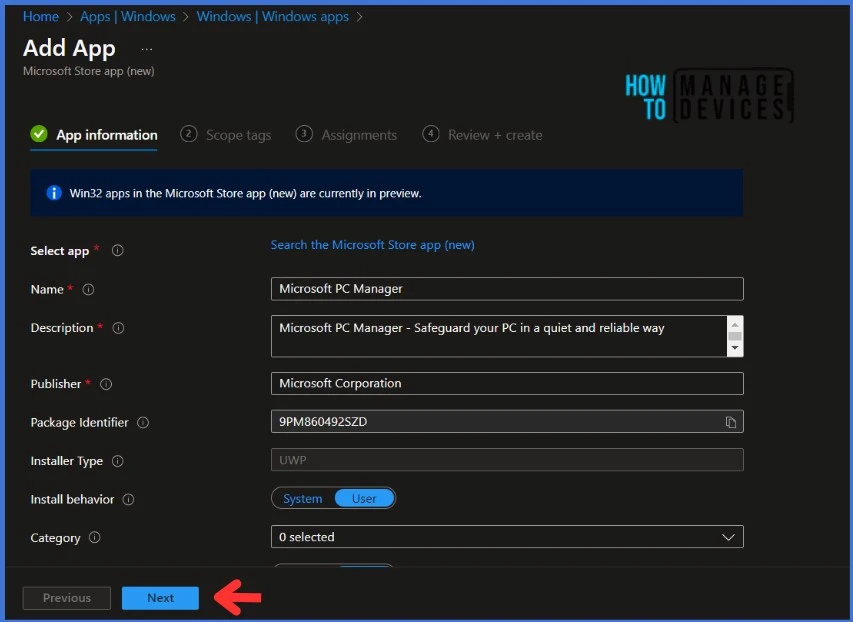Click the Microsoft Store app (new) subtitle

tap(89, 71)
